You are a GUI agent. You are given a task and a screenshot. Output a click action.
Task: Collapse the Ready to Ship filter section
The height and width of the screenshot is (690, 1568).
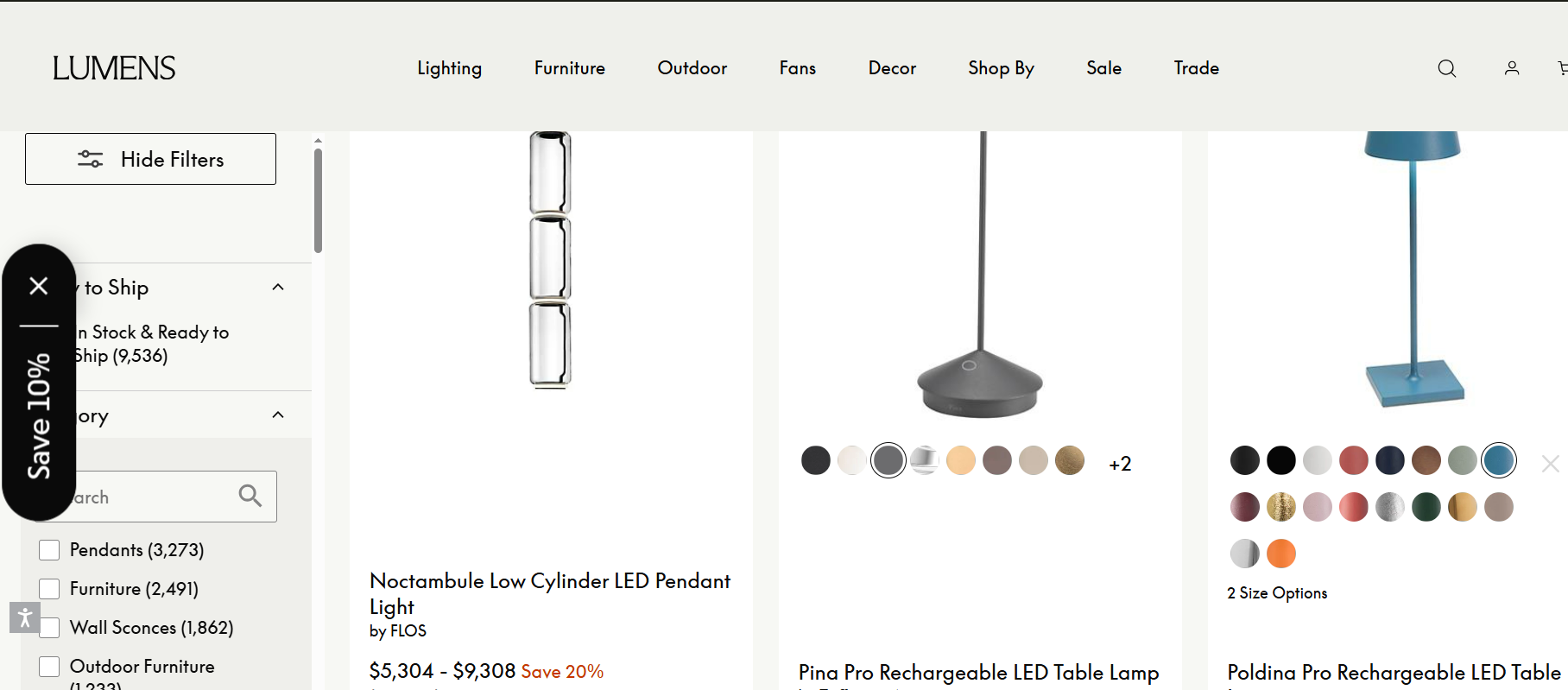(278, 287)
